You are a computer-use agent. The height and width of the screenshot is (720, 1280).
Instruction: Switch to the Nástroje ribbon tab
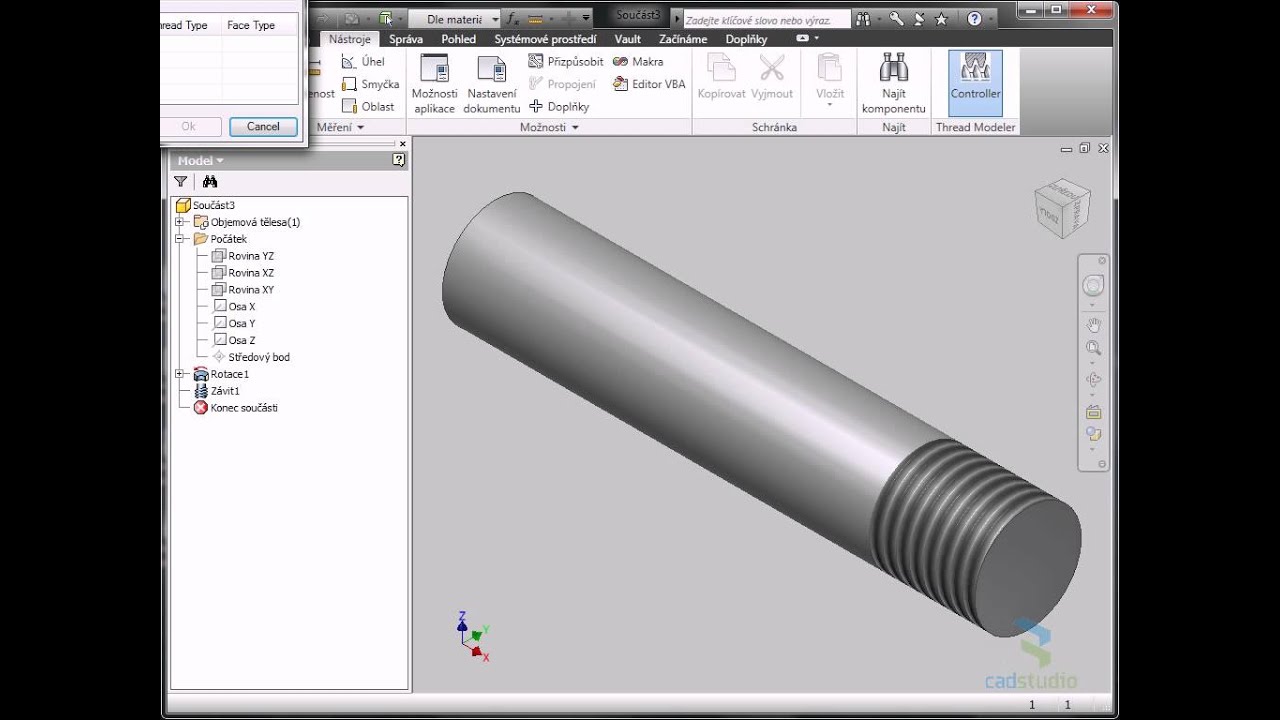(x=350, y=39)
